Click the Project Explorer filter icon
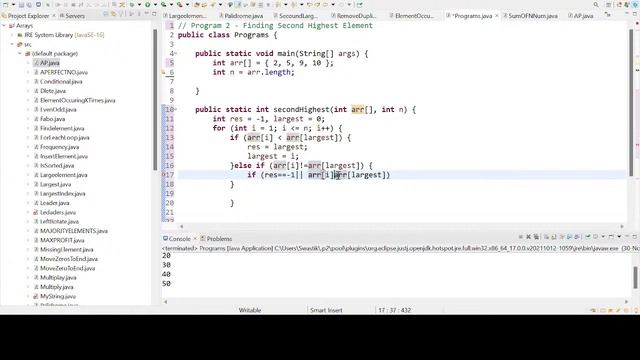The image size is (640, 360). (x=121, y=14)
